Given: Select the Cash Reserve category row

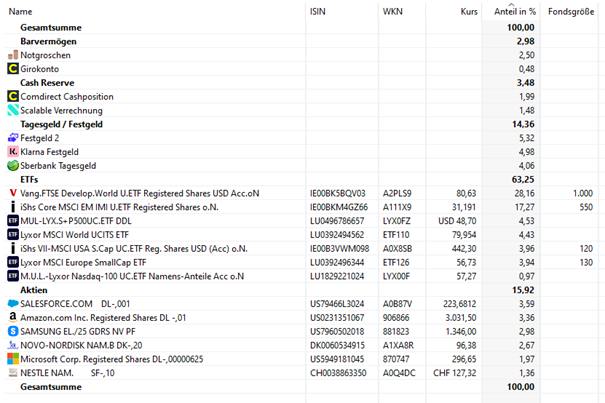Looking at the screenshot, I should 301,83.
